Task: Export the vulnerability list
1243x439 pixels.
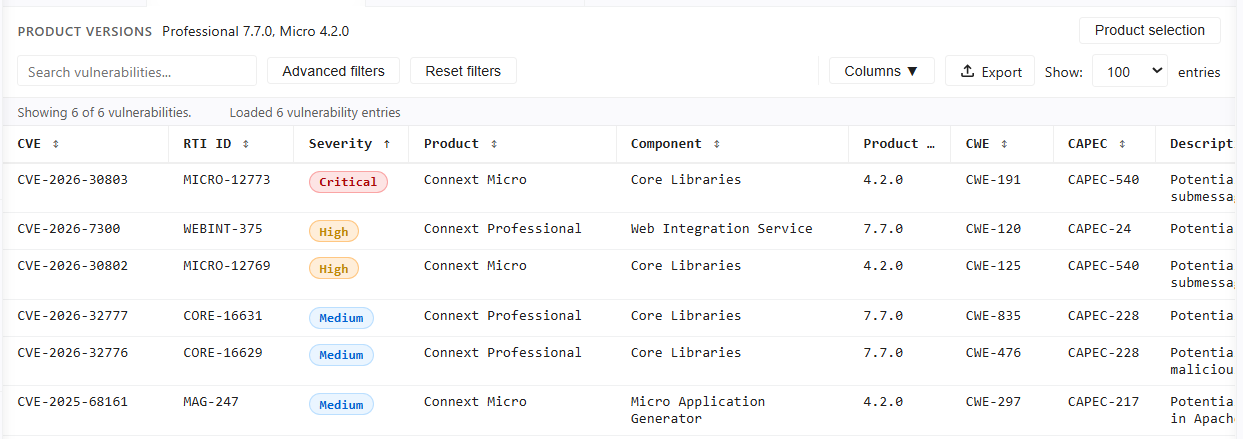Action: pyautogui.click(x=990, y=71)
